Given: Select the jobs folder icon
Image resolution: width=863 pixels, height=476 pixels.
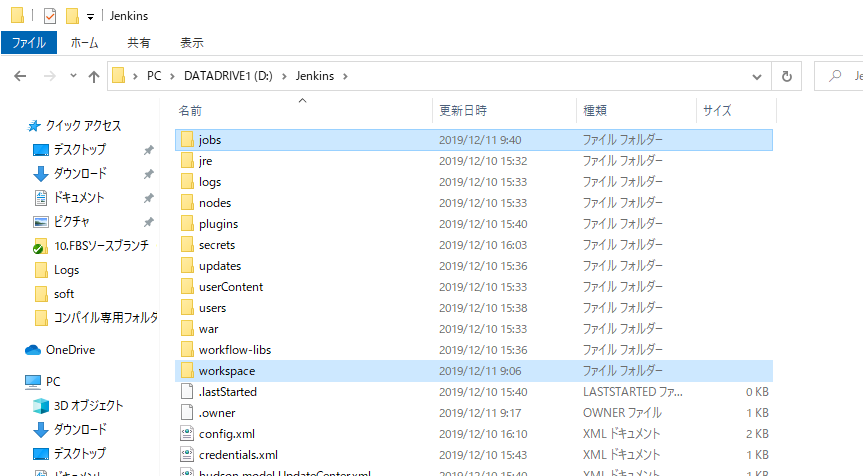Looking at the screenshot, I should pyautogui.click(x=187, y=140).
